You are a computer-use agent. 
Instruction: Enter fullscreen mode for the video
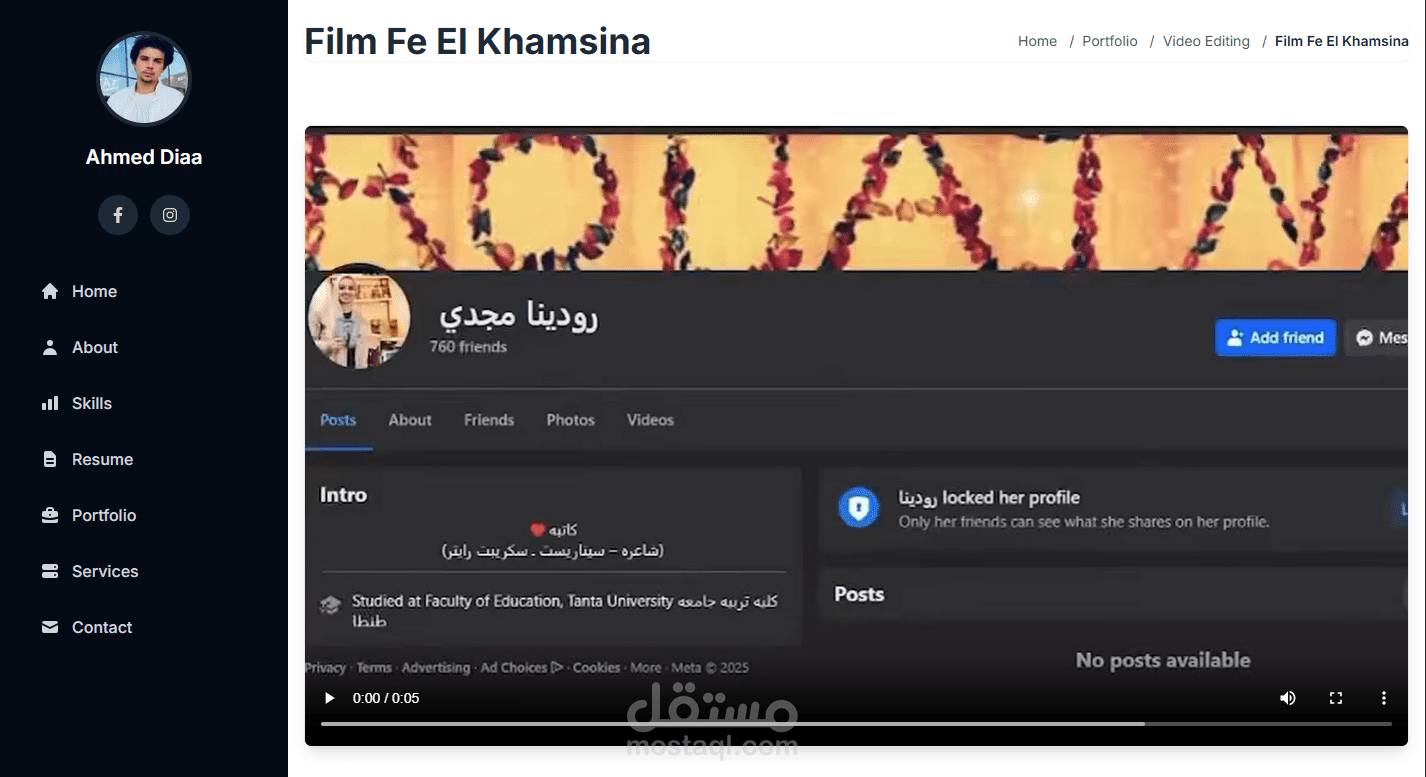(x=1336, y=698)
